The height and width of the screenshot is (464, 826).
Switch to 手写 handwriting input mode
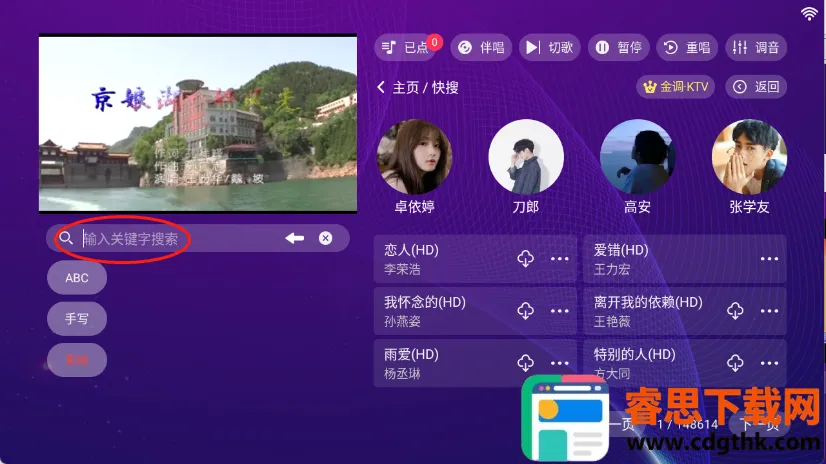(77, 319)
